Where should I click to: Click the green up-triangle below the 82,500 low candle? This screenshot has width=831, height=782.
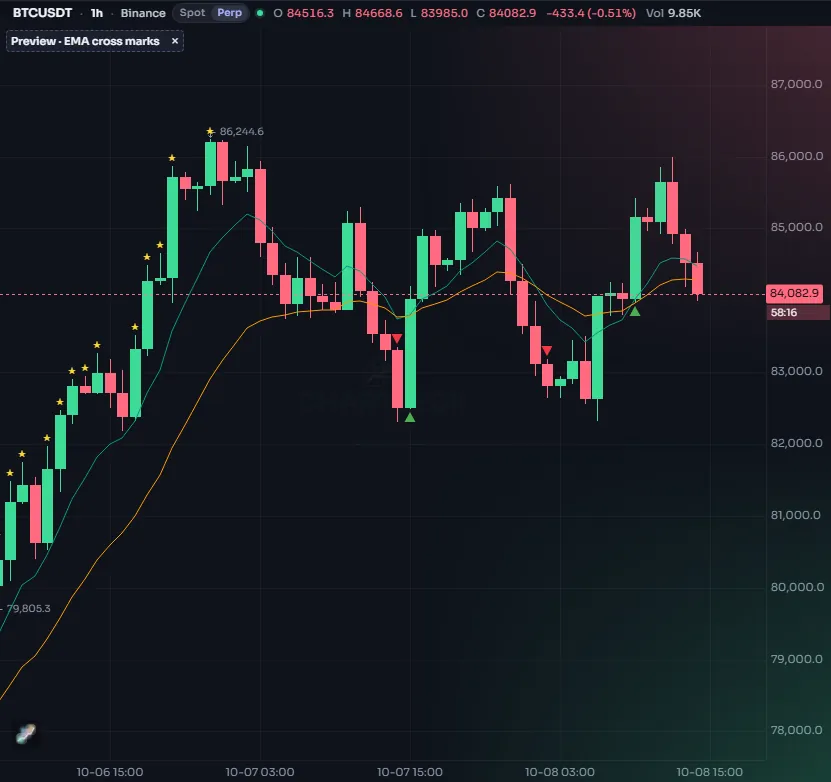pyautogui.click(x=410, y=417)
